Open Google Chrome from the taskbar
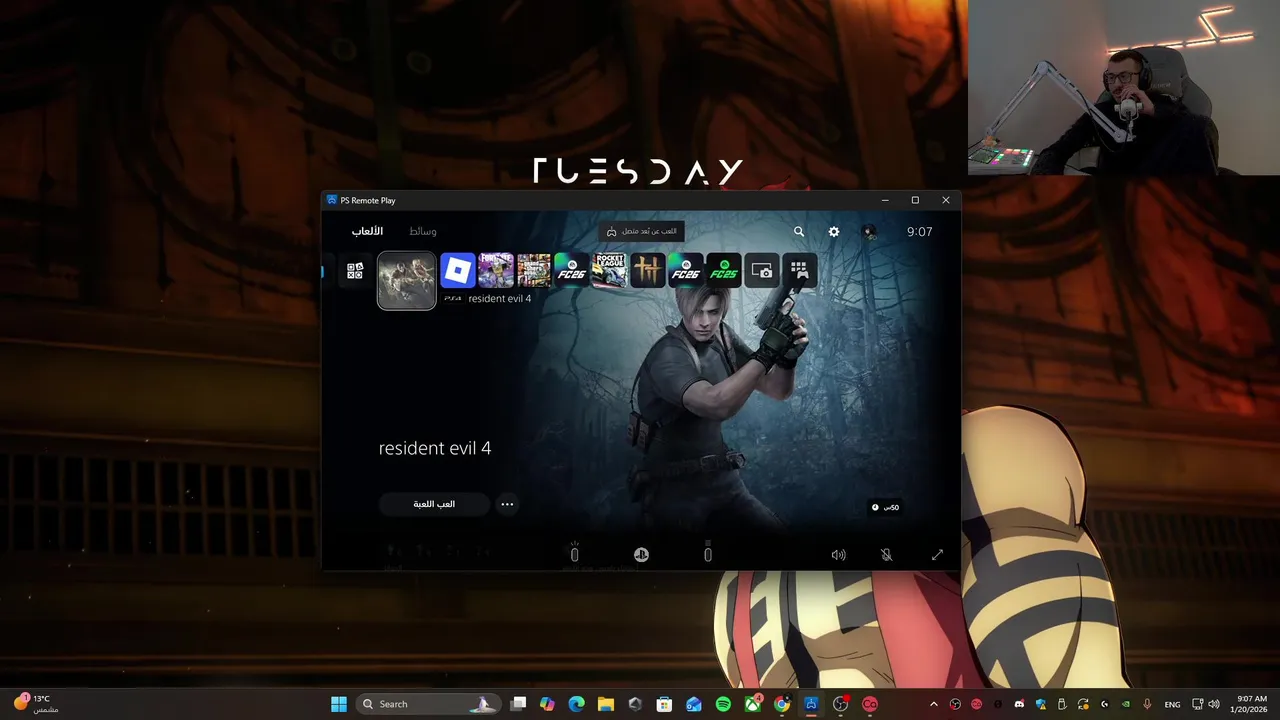The height and width of the screenshot is (720, 1280). pos(782,704)
